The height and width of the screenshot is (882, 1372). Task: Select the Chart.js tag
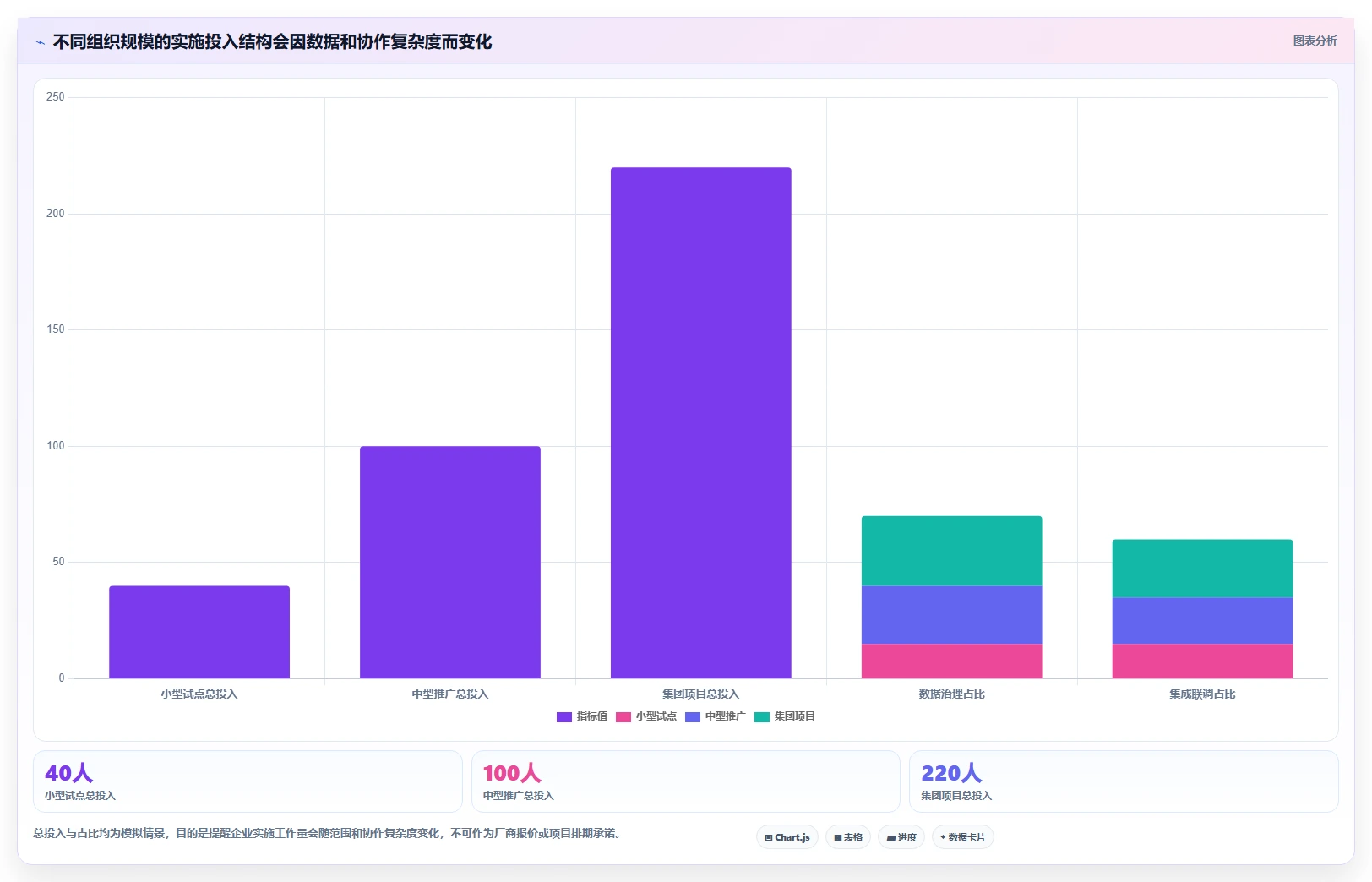(787, 837)
